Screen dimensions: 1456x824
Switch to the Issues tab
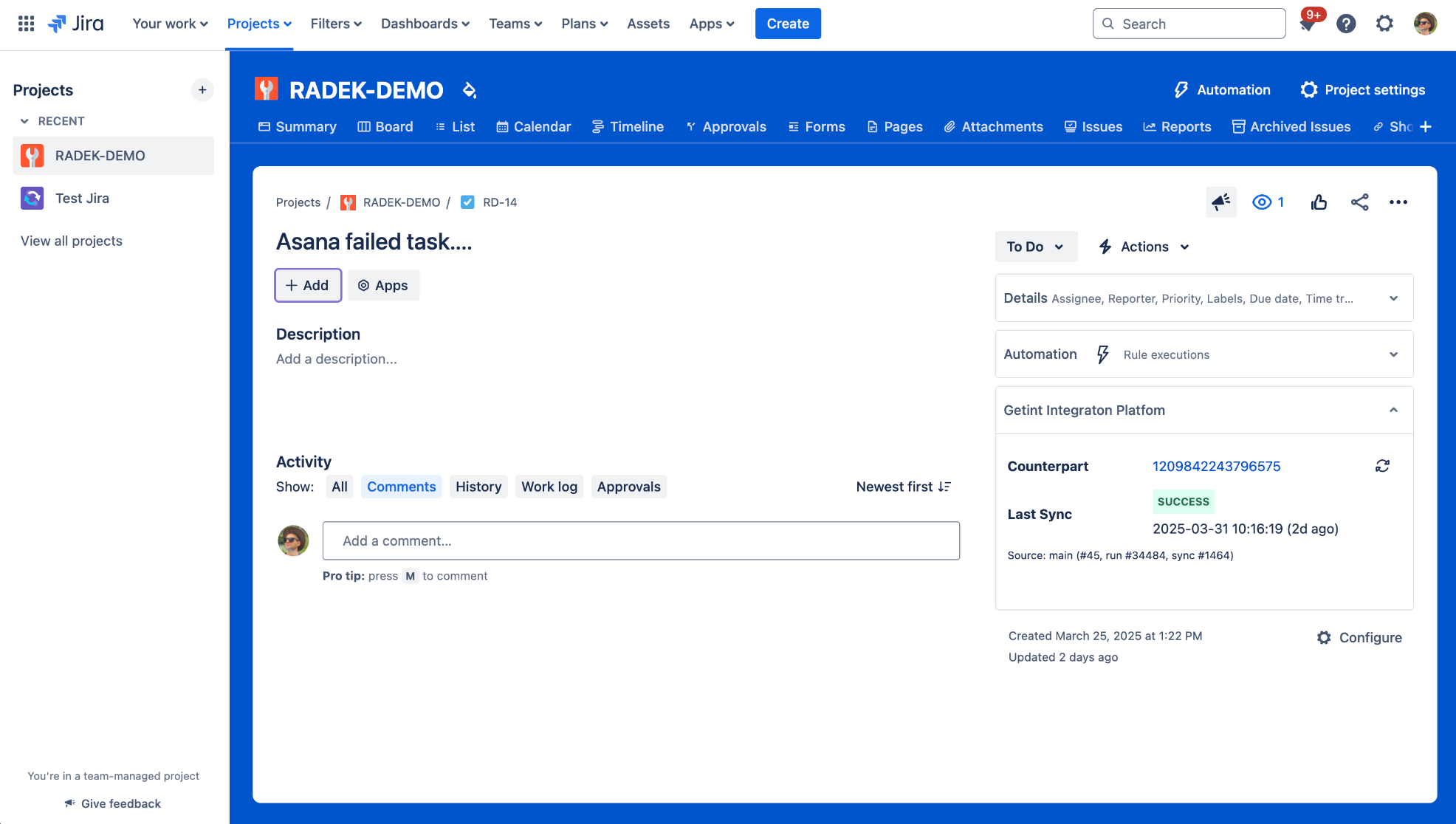[1093, 127]
